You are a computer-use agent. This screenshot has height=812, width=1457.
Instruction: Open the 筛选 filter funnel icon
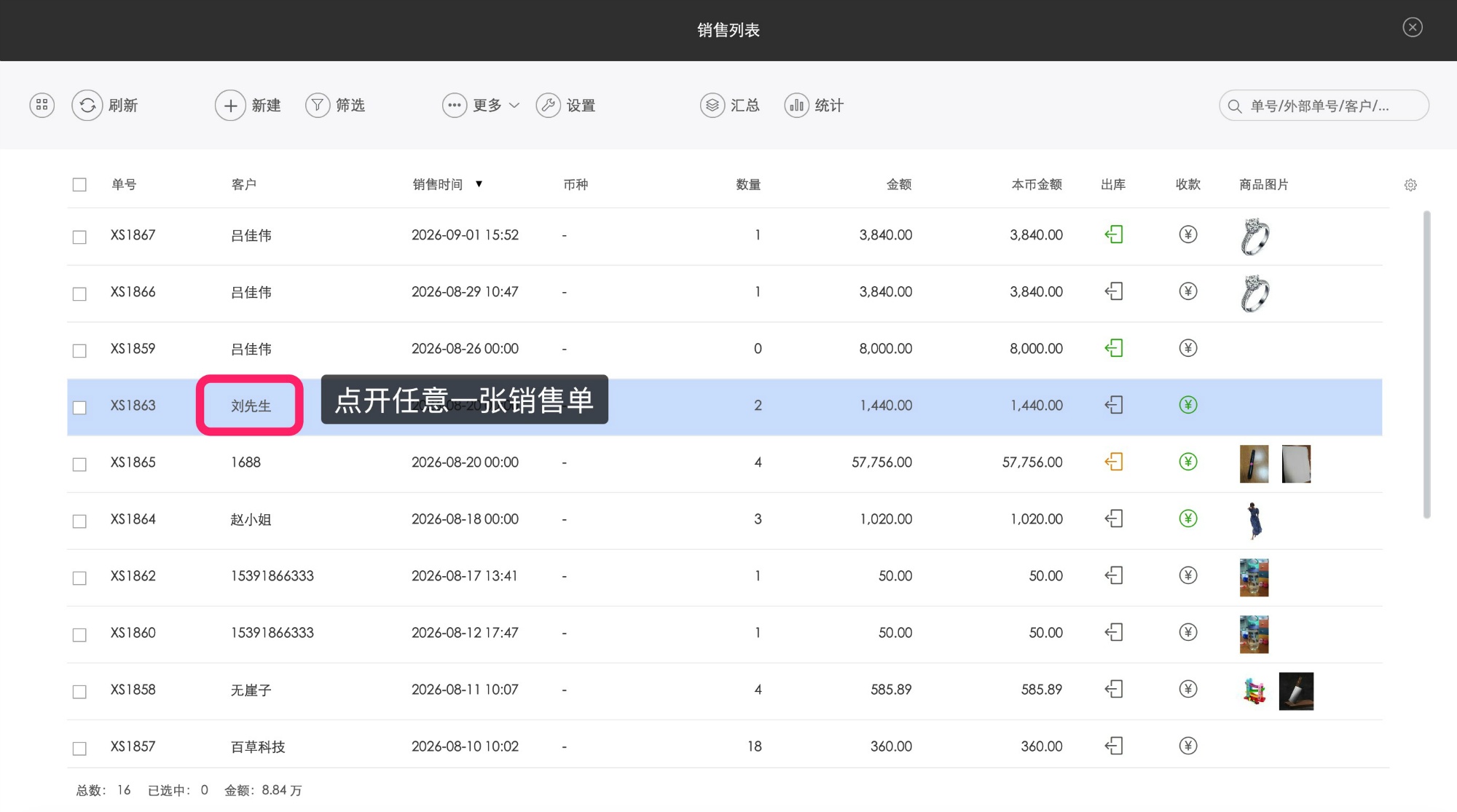[x=318, y=106]
